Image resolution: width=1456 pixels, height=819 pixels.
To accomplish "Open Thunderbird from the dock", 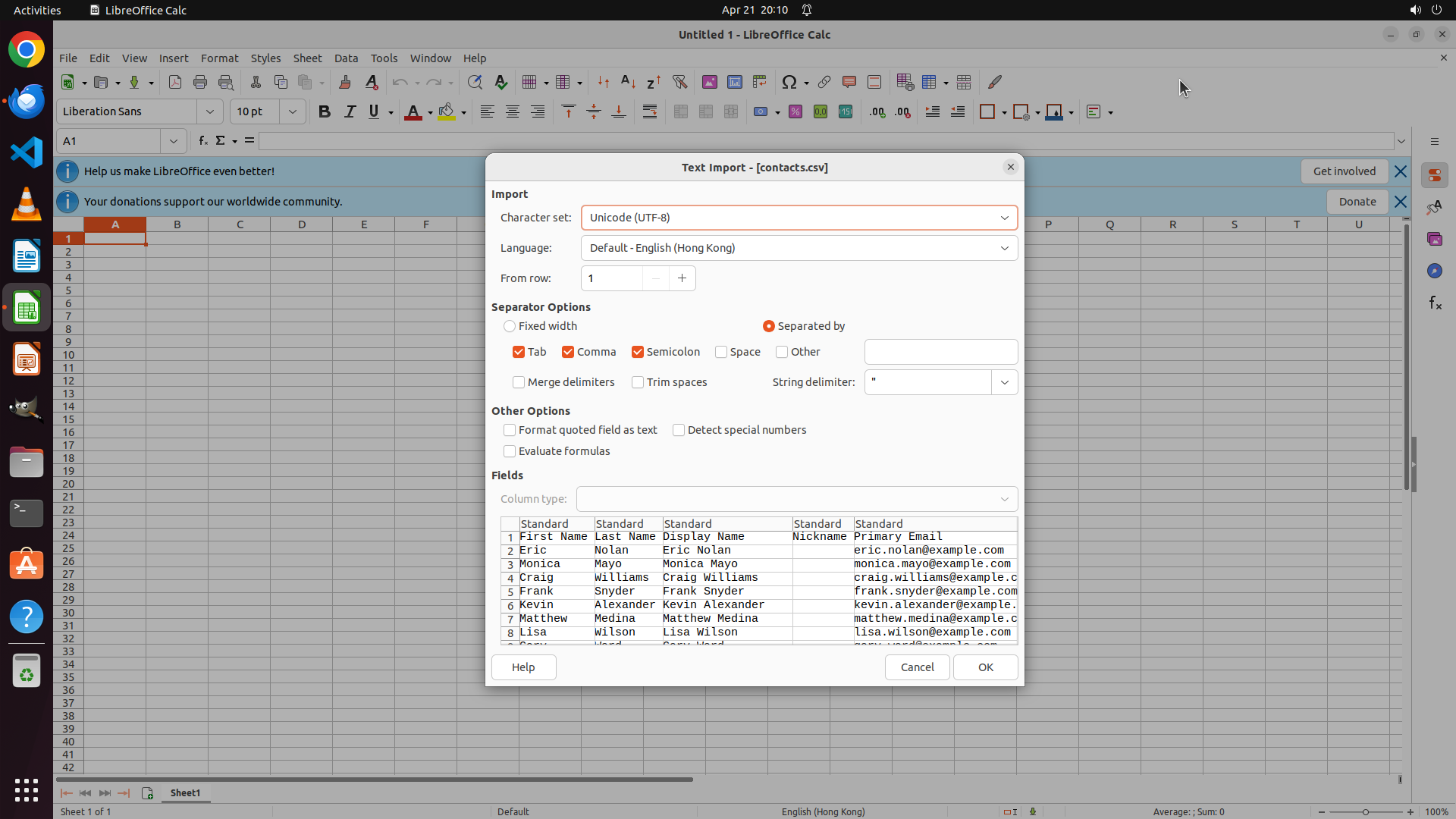I will [27, 101].
